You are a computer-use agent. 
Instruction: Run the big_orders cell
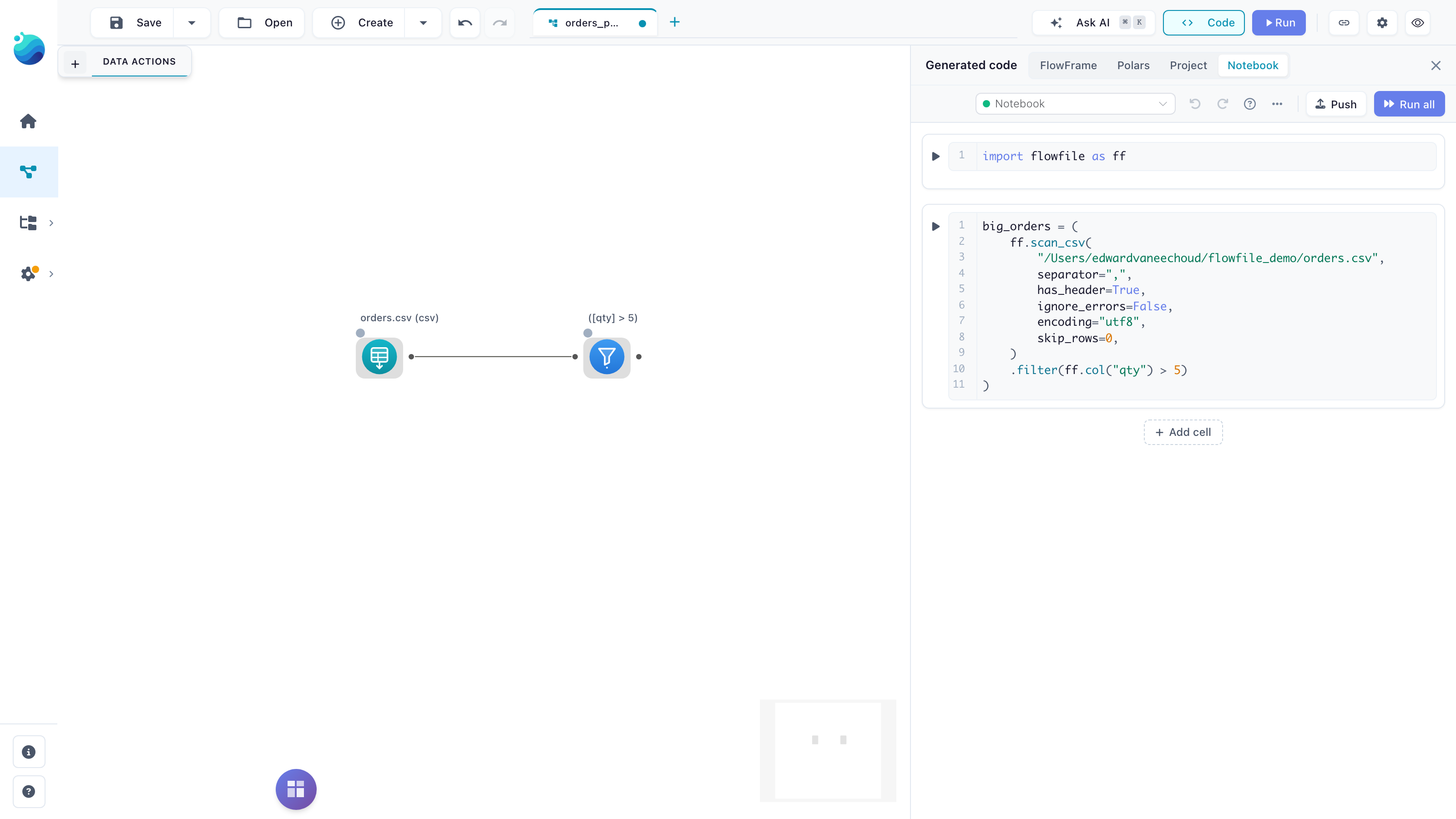pyautogui.click(x=936, y=227)
